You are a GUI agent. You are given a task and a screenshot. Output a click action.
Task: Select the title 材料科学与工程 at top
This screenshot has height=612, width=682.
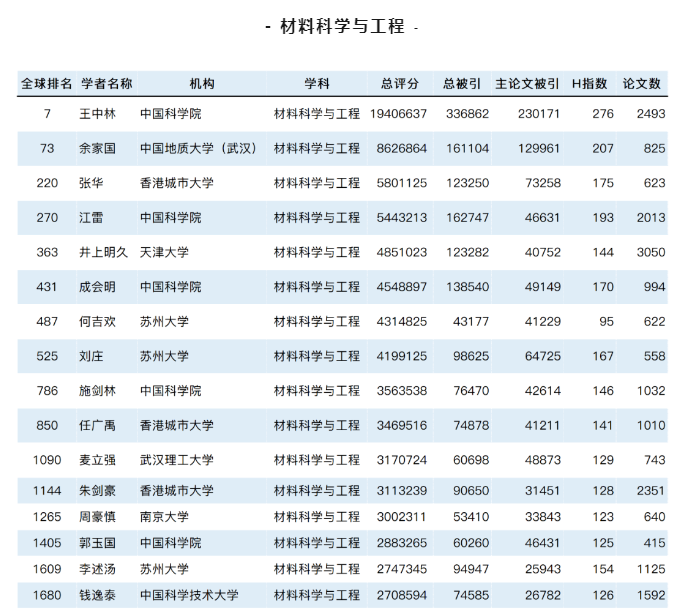point(342,27)
